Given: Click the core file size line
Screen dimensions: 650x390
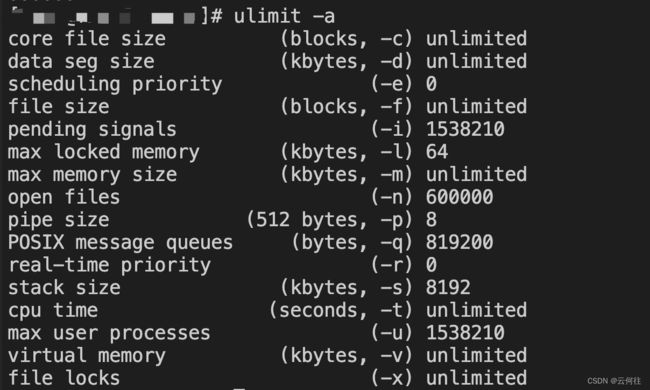Looking at the screenshot, I should click(267, 39).
